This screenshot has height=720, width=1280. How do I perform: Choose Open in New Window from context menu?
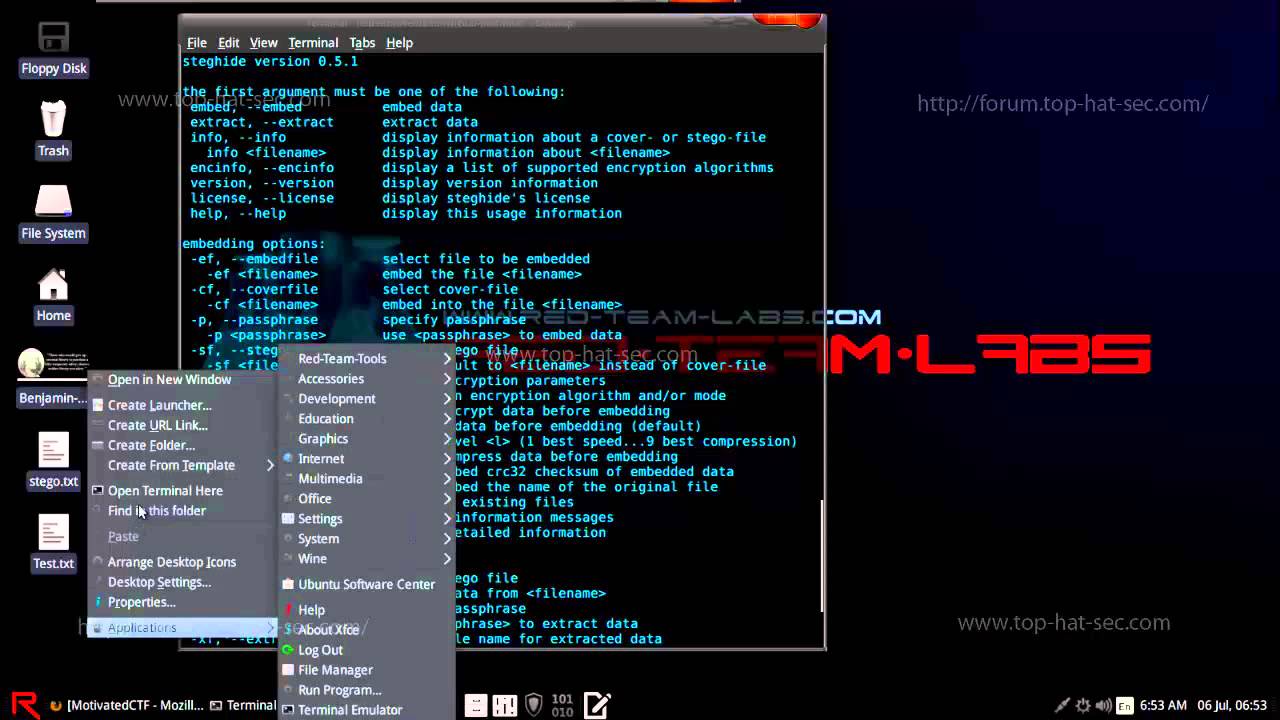(182, 380)
